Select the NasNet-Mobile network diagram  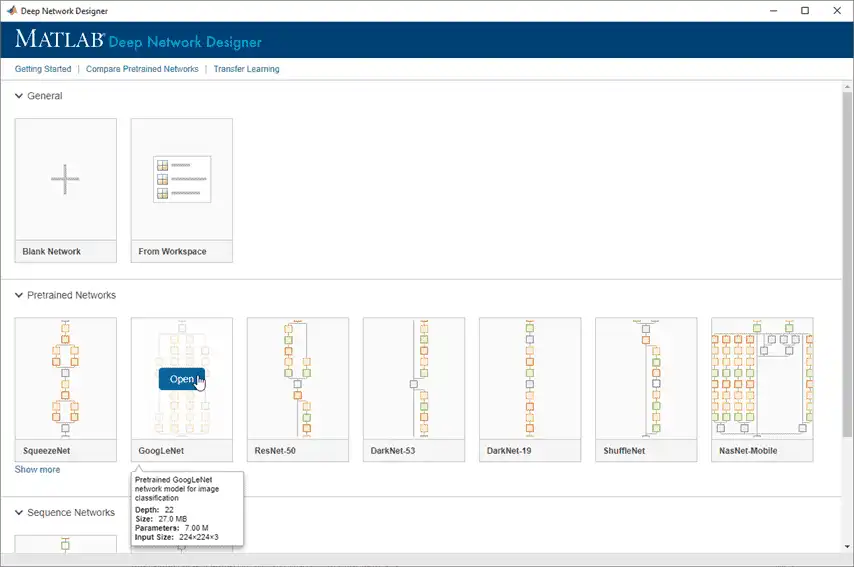pyautogui.click(x=762, y=379)
